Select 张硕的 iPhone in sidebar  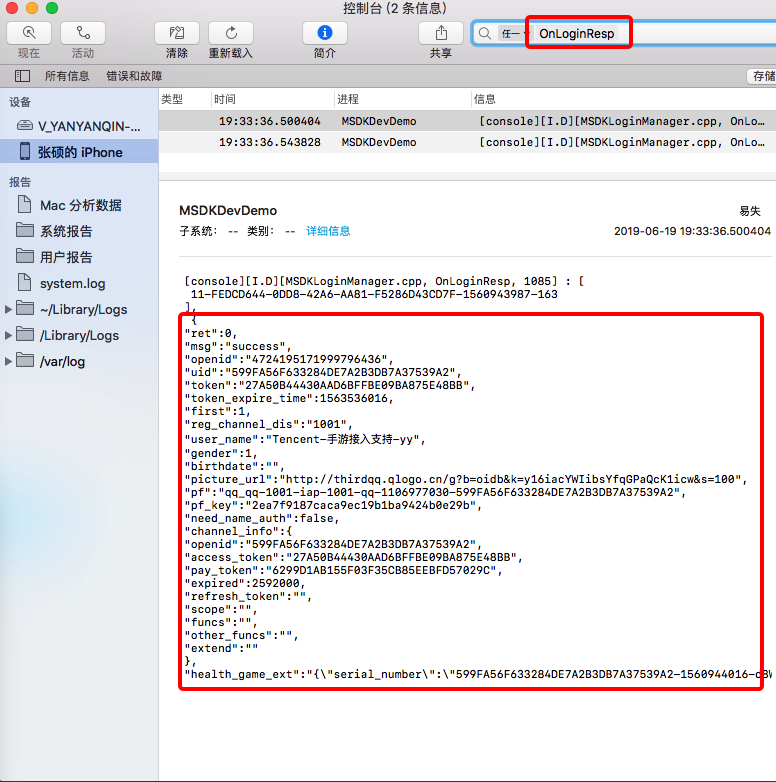pyautogui.click(x=80, y=152)
